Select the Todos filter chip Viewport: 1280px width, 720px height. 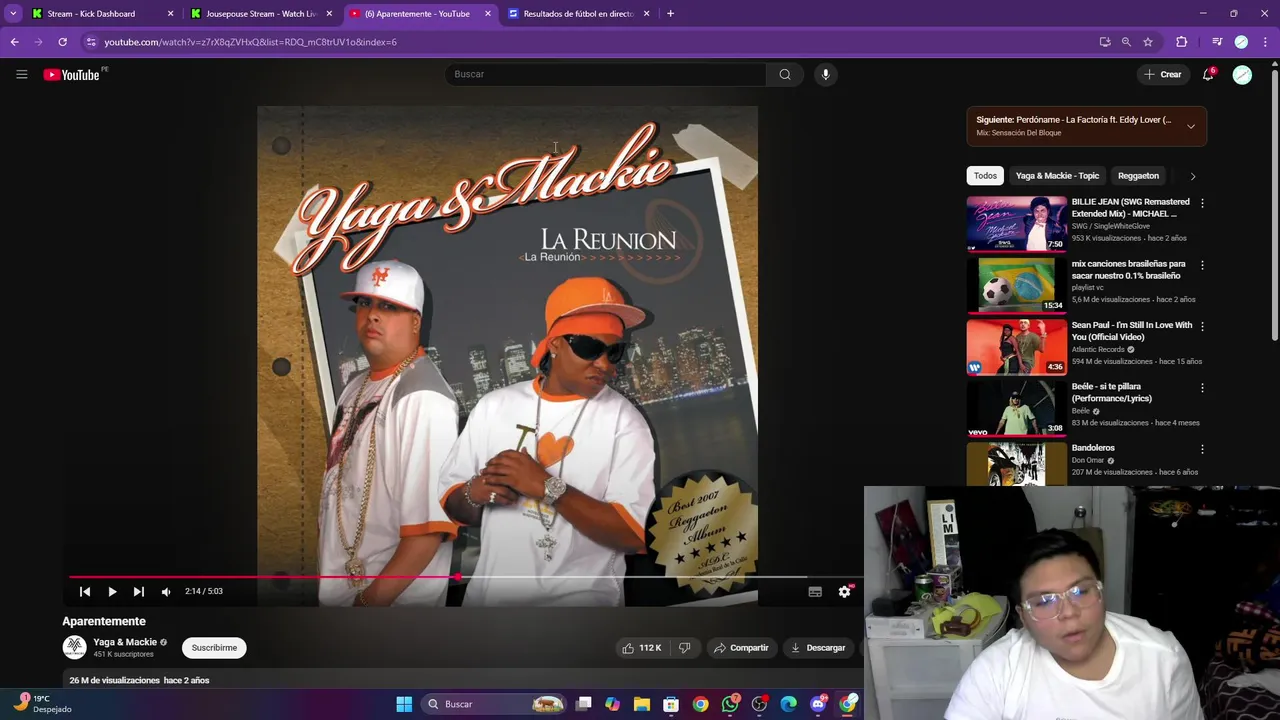985,176
